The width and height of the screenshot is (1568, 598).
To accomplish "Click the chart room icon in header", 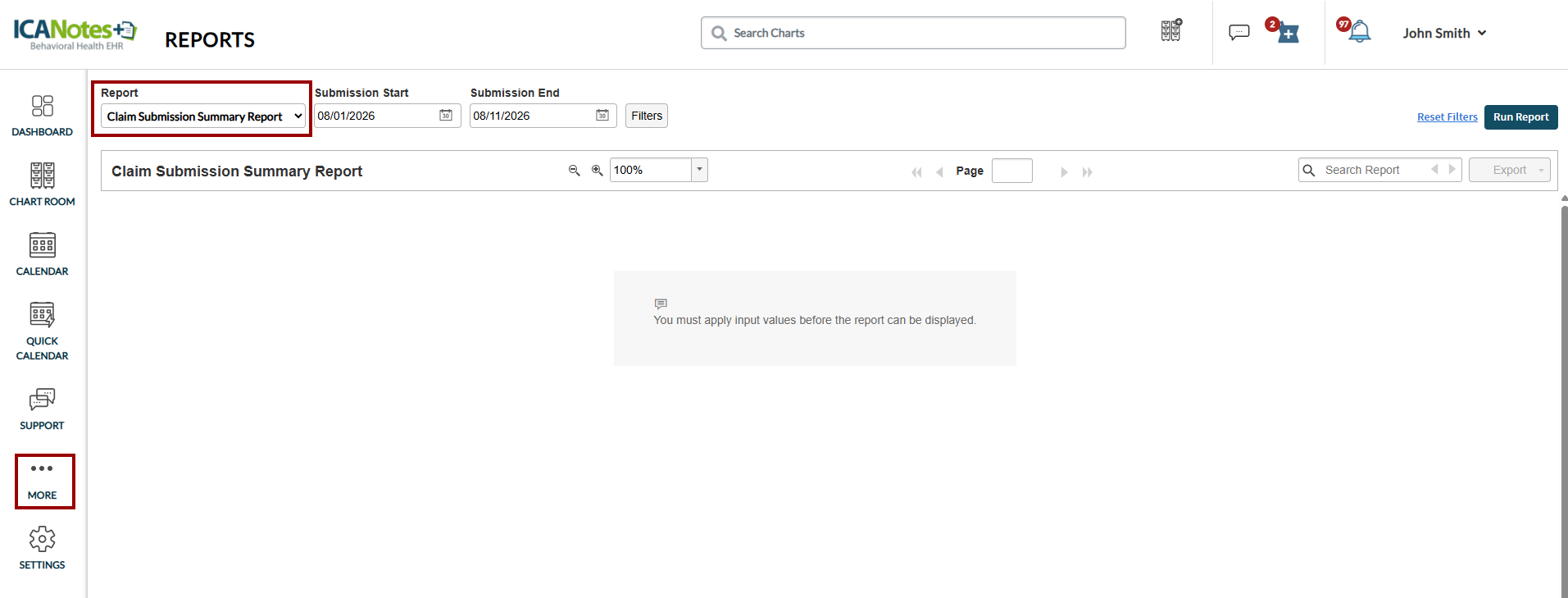I will (x=1171, y=30).
